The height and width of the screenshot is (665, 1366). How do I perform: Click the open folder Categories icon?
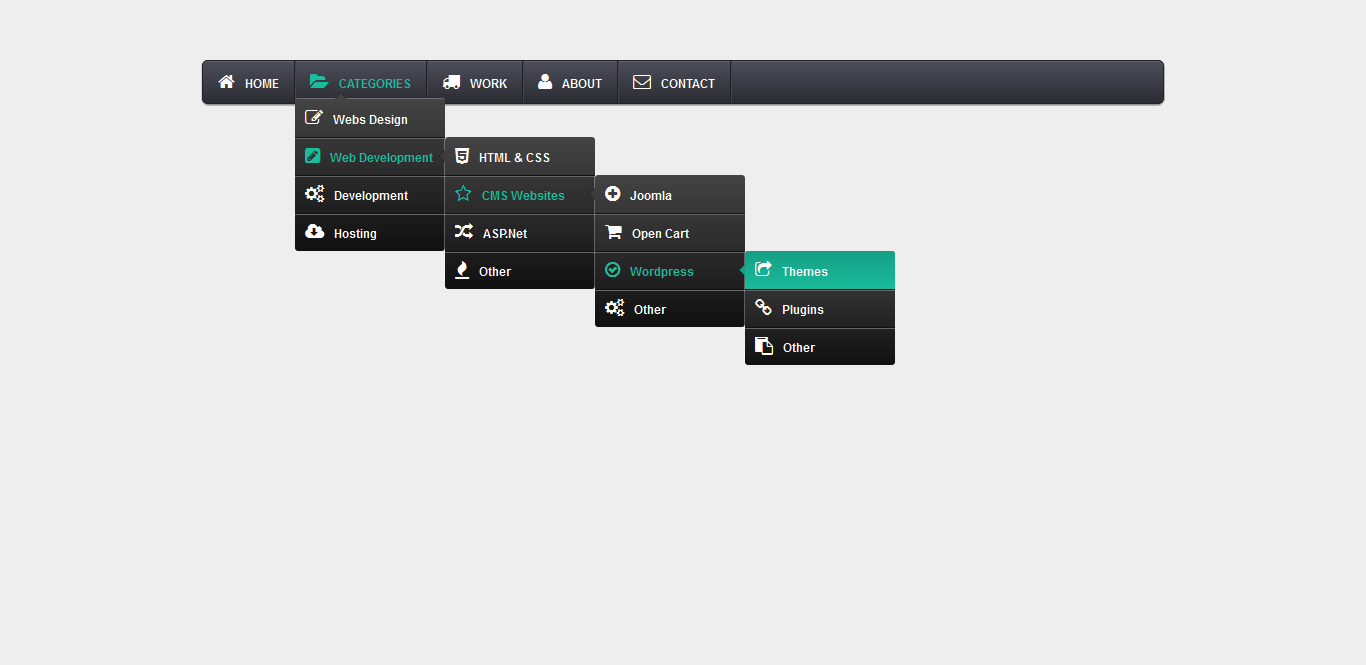point(319,82)
